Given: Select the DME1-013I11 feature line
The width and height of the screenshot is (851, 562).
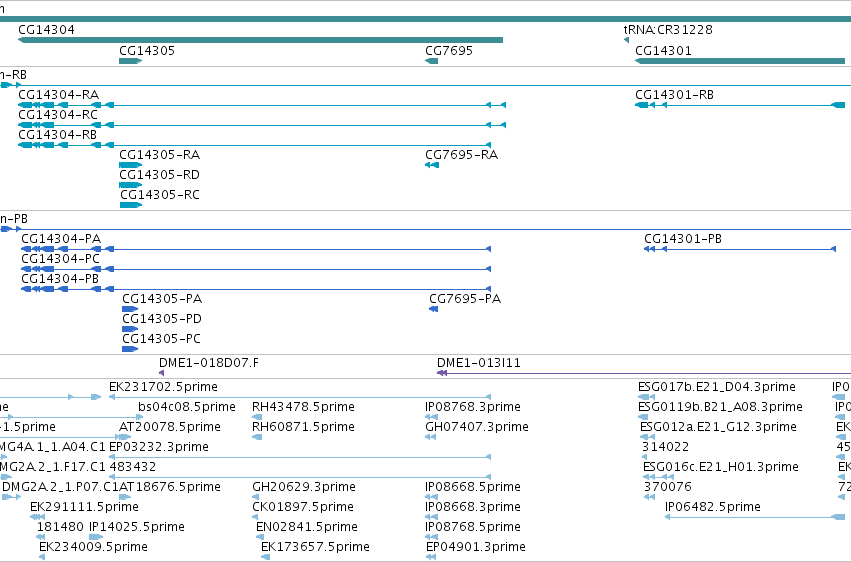Looking at the screenshot, I should [644, 373].
